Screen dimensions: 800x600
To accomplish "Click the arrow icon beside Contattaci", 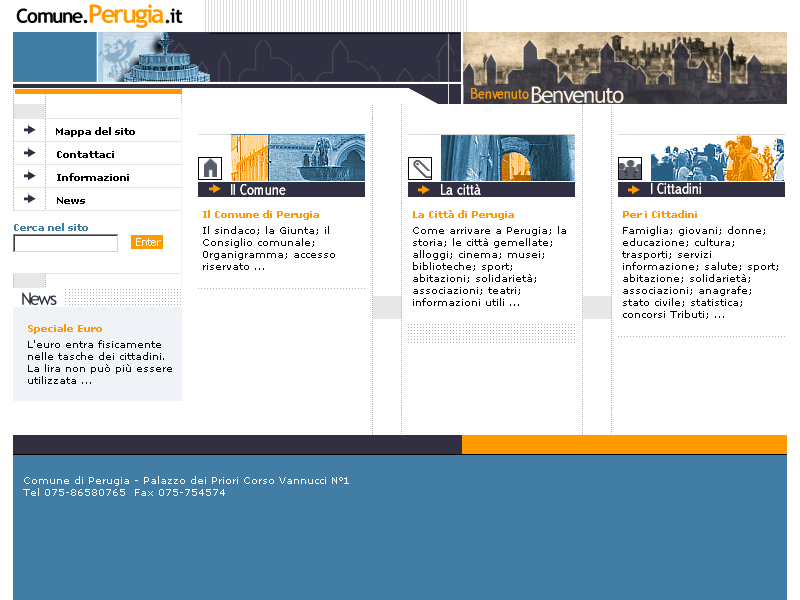I will pyautogui.click(x=30, y=153).
